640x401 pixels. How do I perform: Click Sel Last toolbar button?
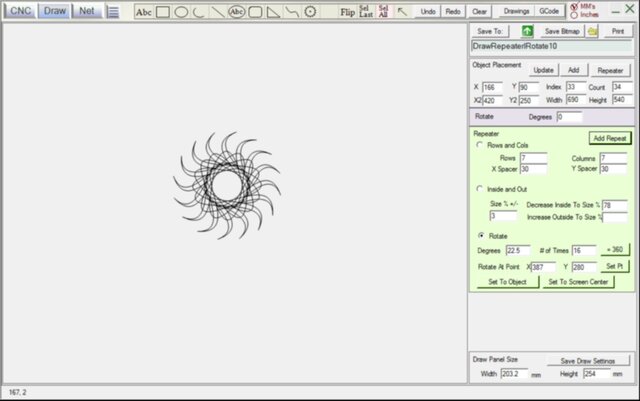click(366, 11)
